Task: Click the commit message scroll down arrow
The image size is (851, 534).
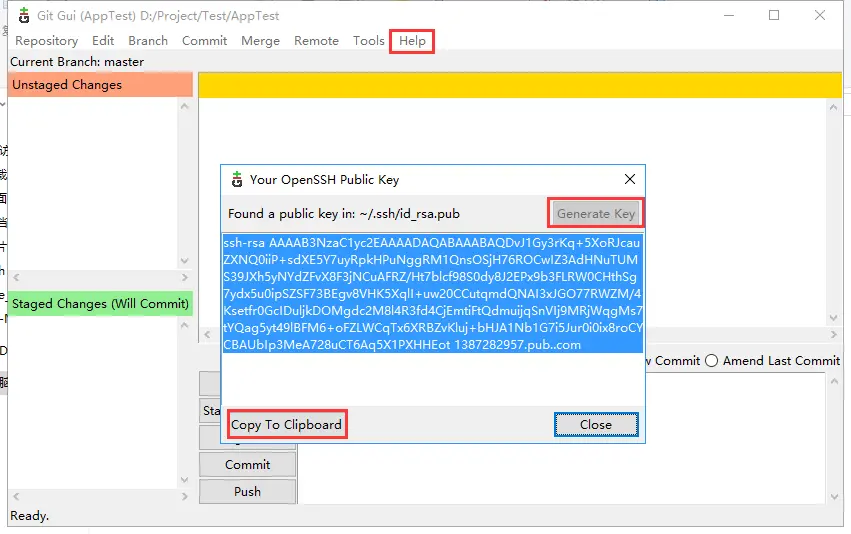Action: pos(834,497)
